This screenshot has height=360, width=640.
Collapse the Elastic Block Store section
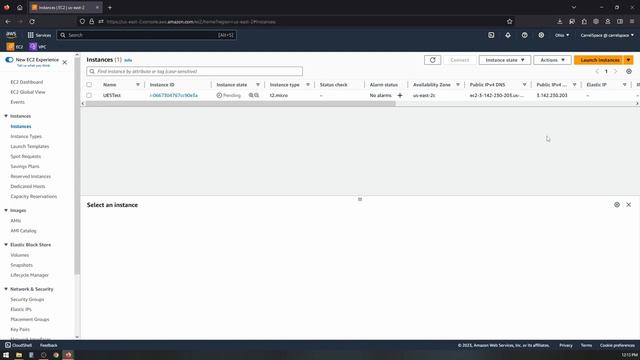6,244
